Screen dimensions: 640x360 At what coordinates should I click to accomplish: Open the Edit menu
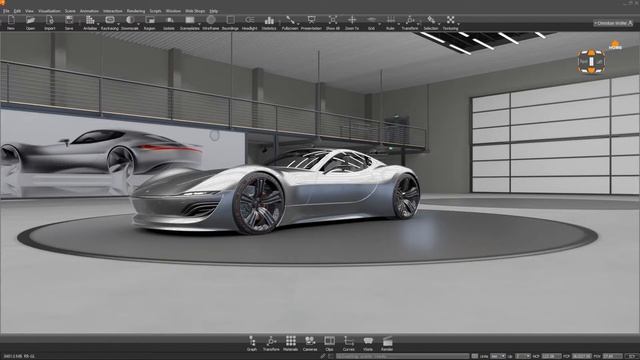pyautogui.click(x=17, y=11)
